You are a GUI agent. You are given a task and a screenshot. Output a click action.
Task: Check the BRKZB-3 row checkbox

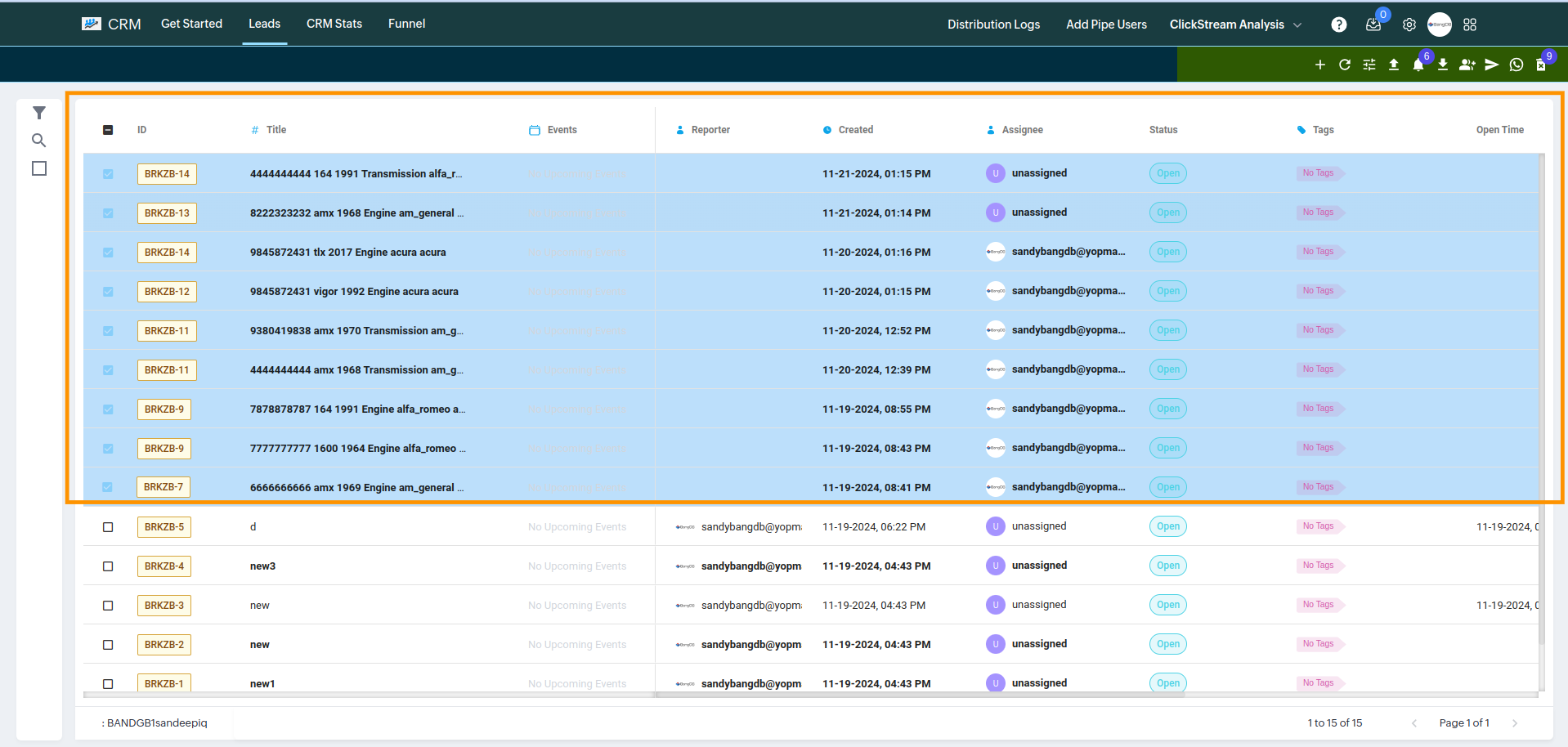click(108, 606)
